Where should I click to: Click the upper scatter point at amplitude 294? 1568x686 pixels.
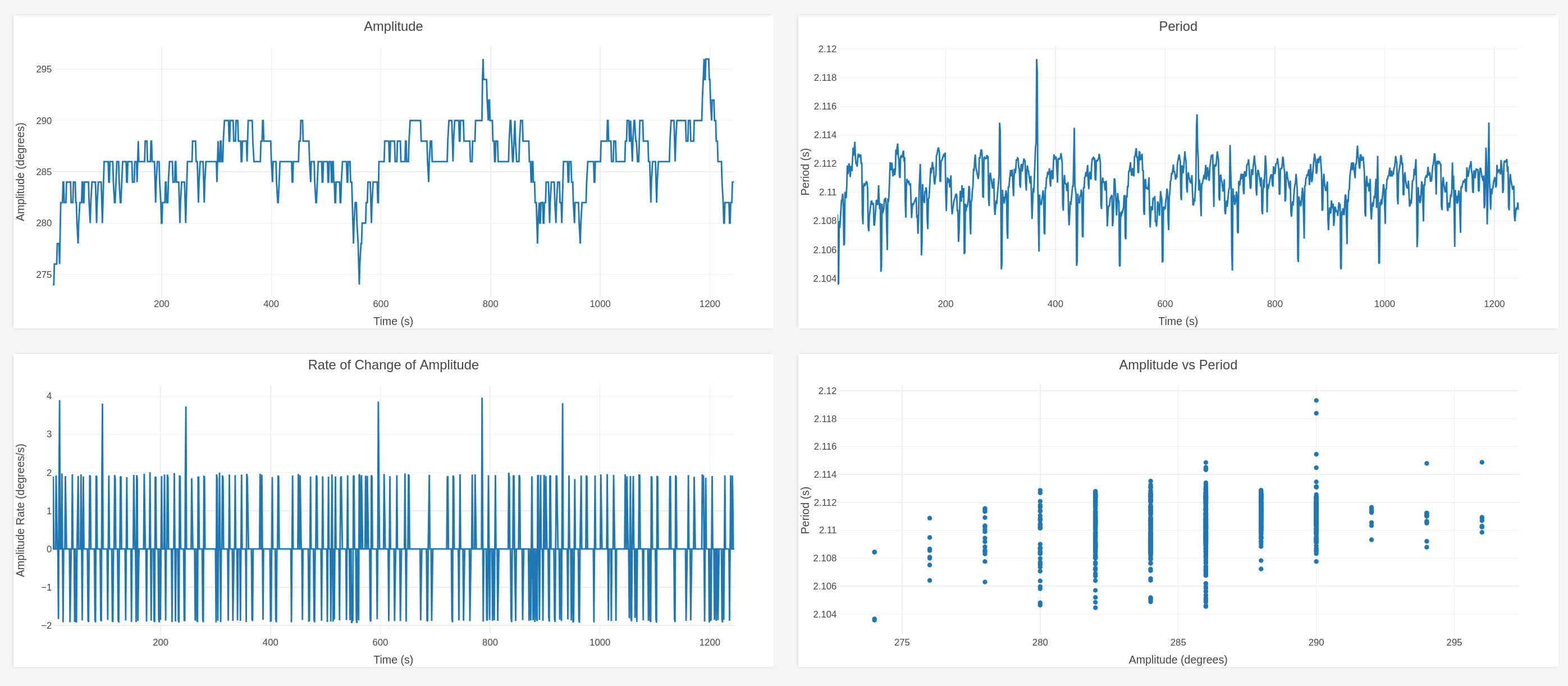pos(1426,463)
